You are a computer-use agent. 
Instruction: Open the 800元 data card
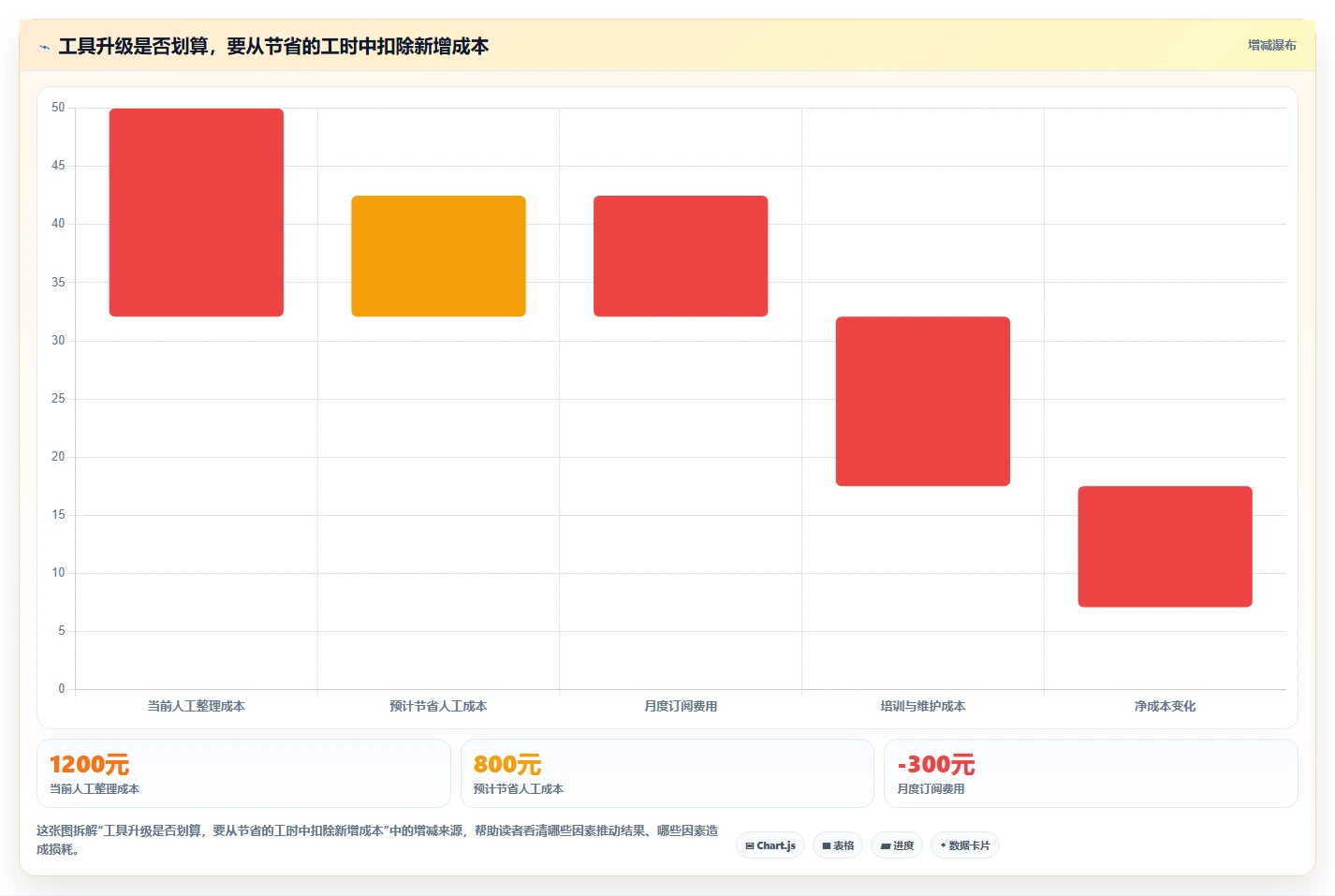[x=667, y=773]
